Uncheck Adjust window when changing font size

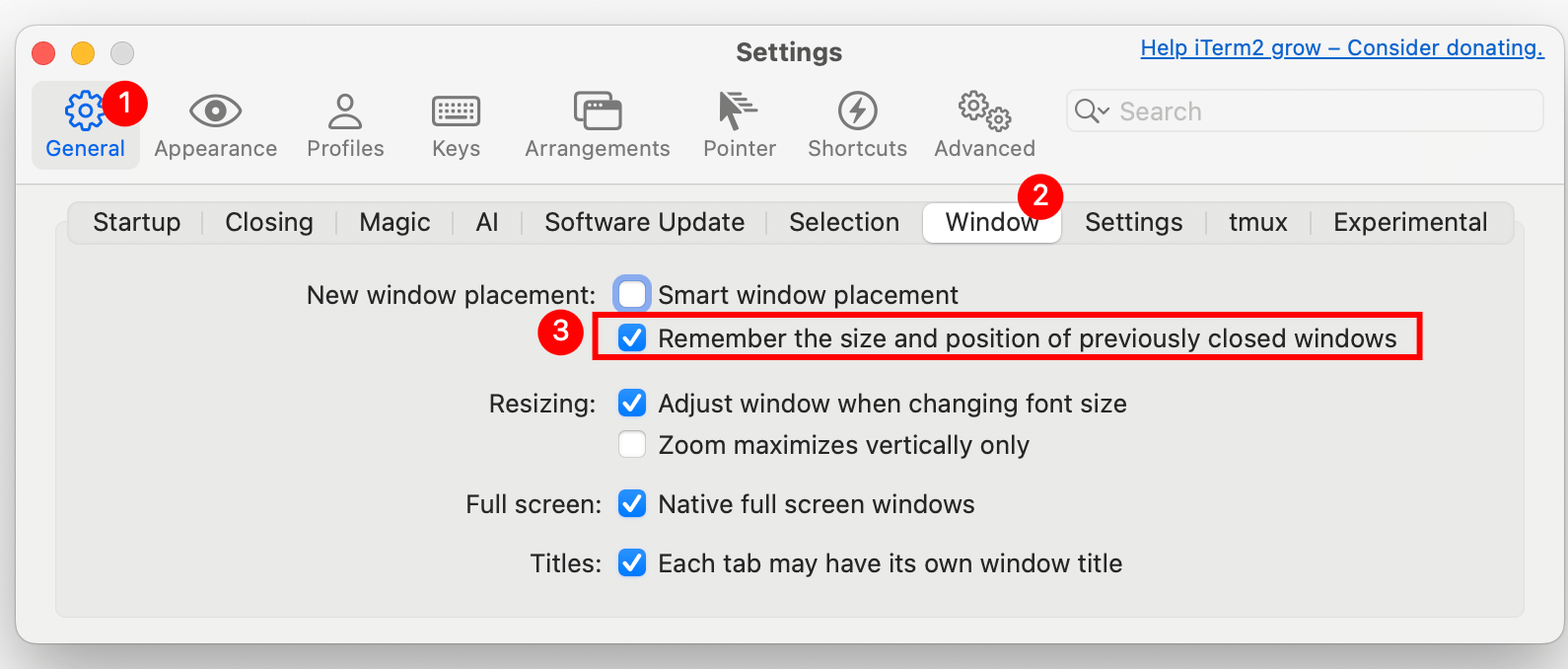coord(632,404)
